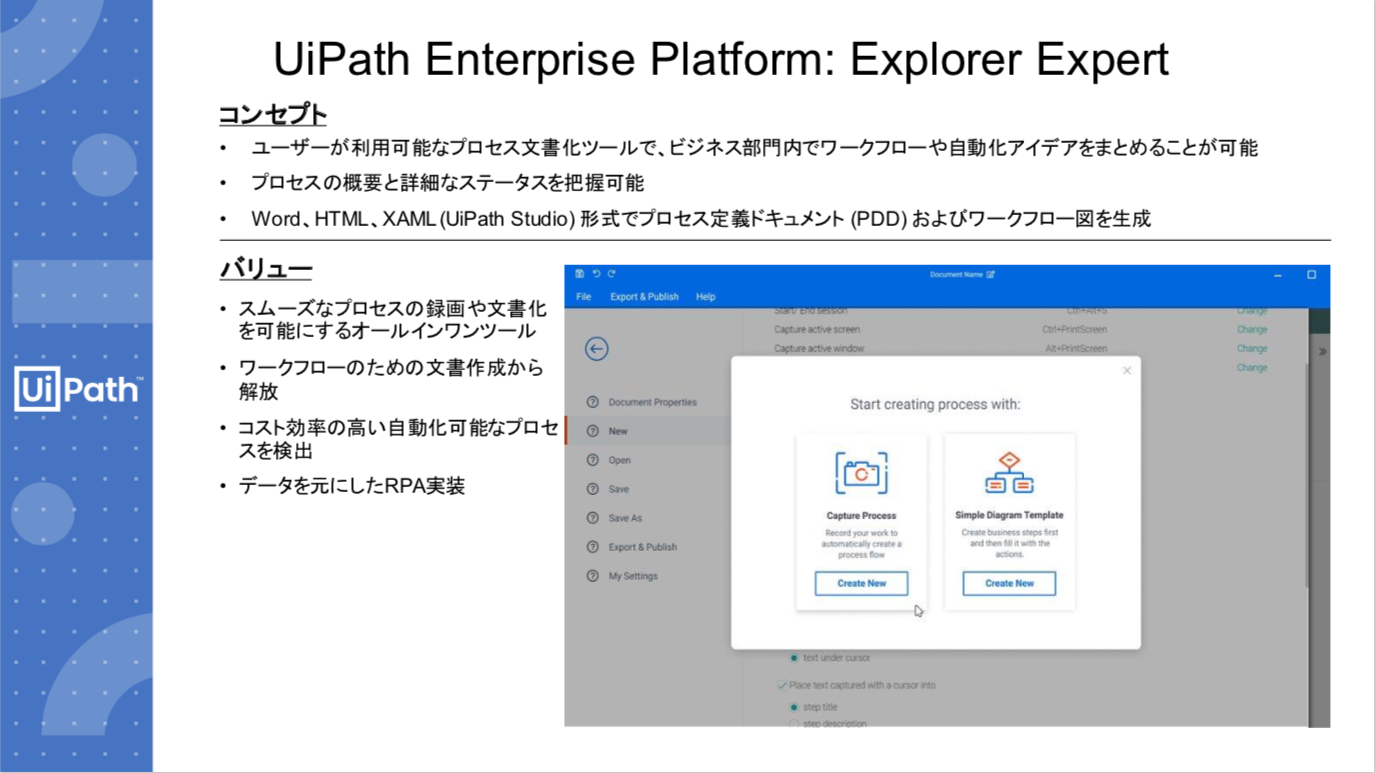The width and height of the screenshot is (1376, 773).
Task: Click the question icon beside My Settings
Action: pyautogui.click(x=593, y=576)
